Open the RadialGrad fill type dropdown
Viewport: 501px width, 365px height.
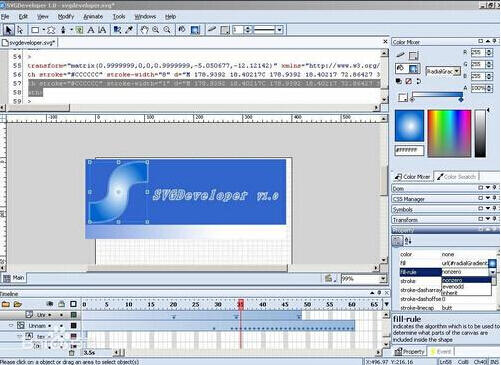(457, 71)
